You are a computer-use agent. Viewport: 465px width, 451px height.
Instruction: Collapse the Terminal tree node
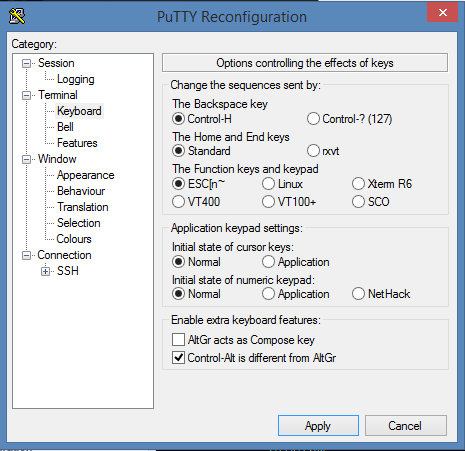click(x=26, y=95)
